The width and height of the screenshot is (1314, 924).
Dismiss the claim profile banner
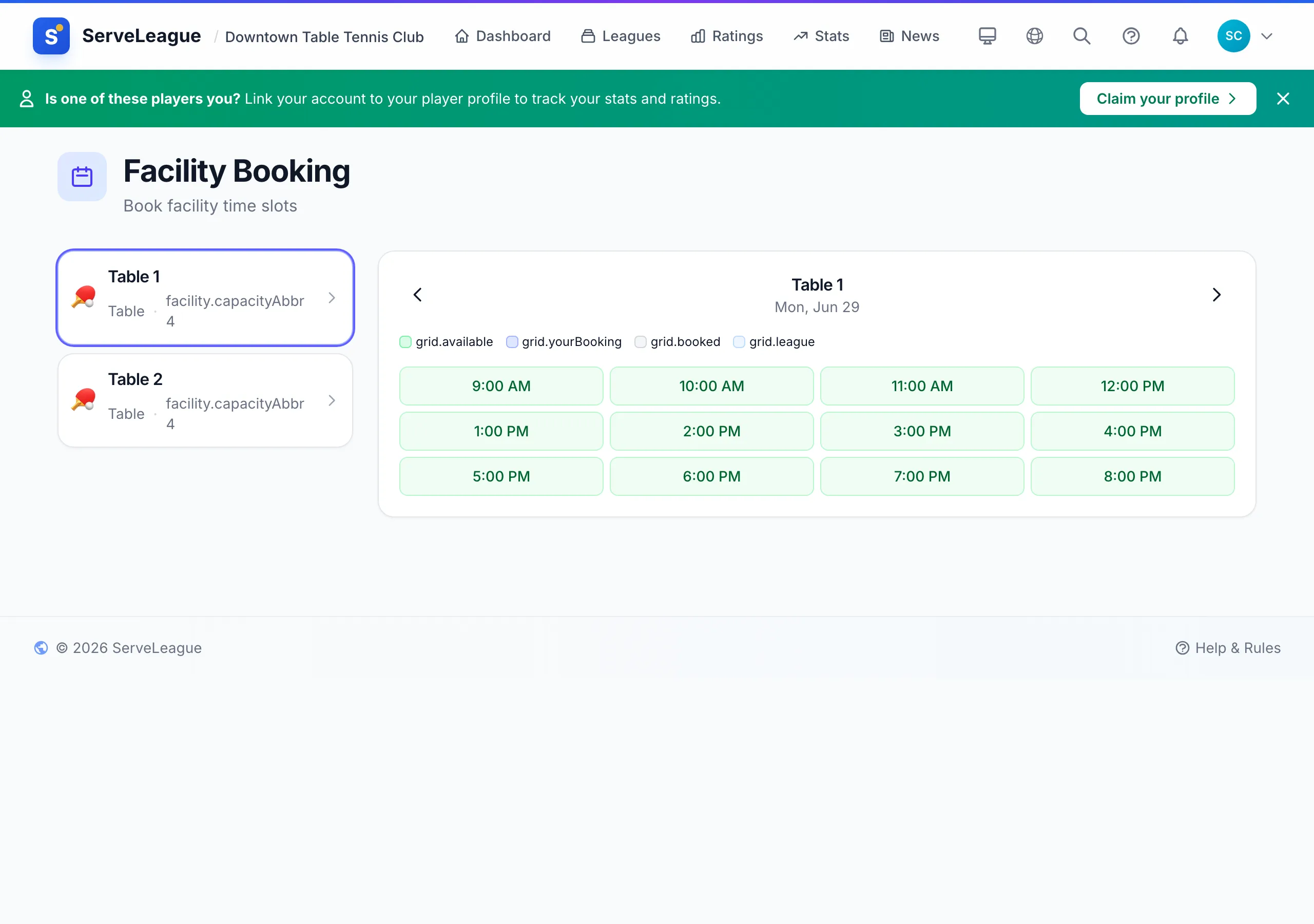1283,99
